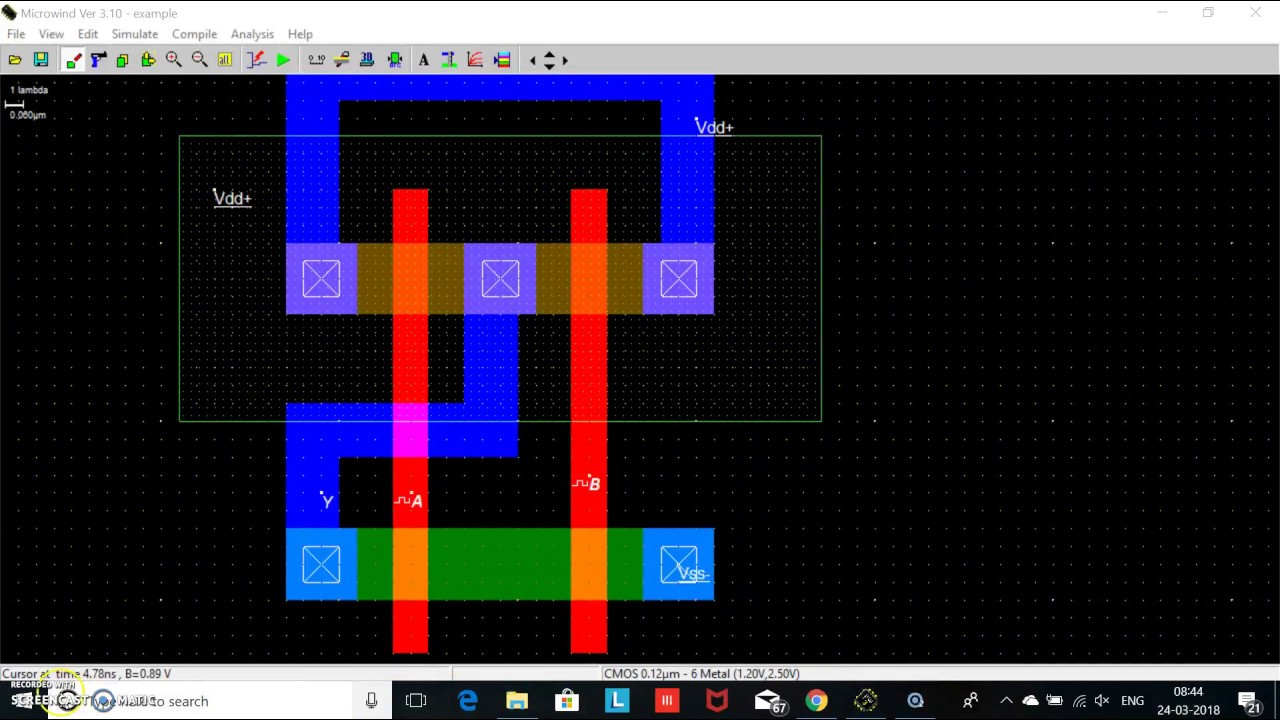The image size is (1280, 720).
Task: Show hidden system tray icons chevron
Action: coord(1006,701)
